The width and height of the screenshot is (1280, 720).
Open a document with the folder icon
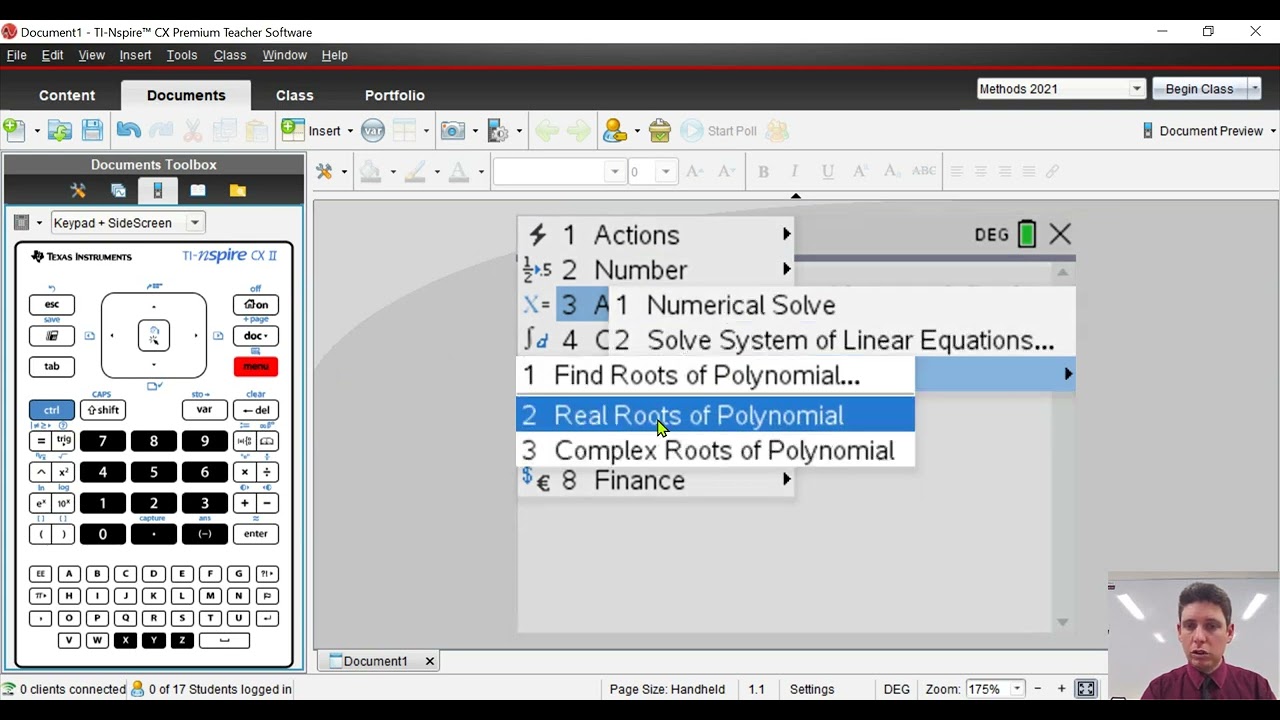[60, 131]
